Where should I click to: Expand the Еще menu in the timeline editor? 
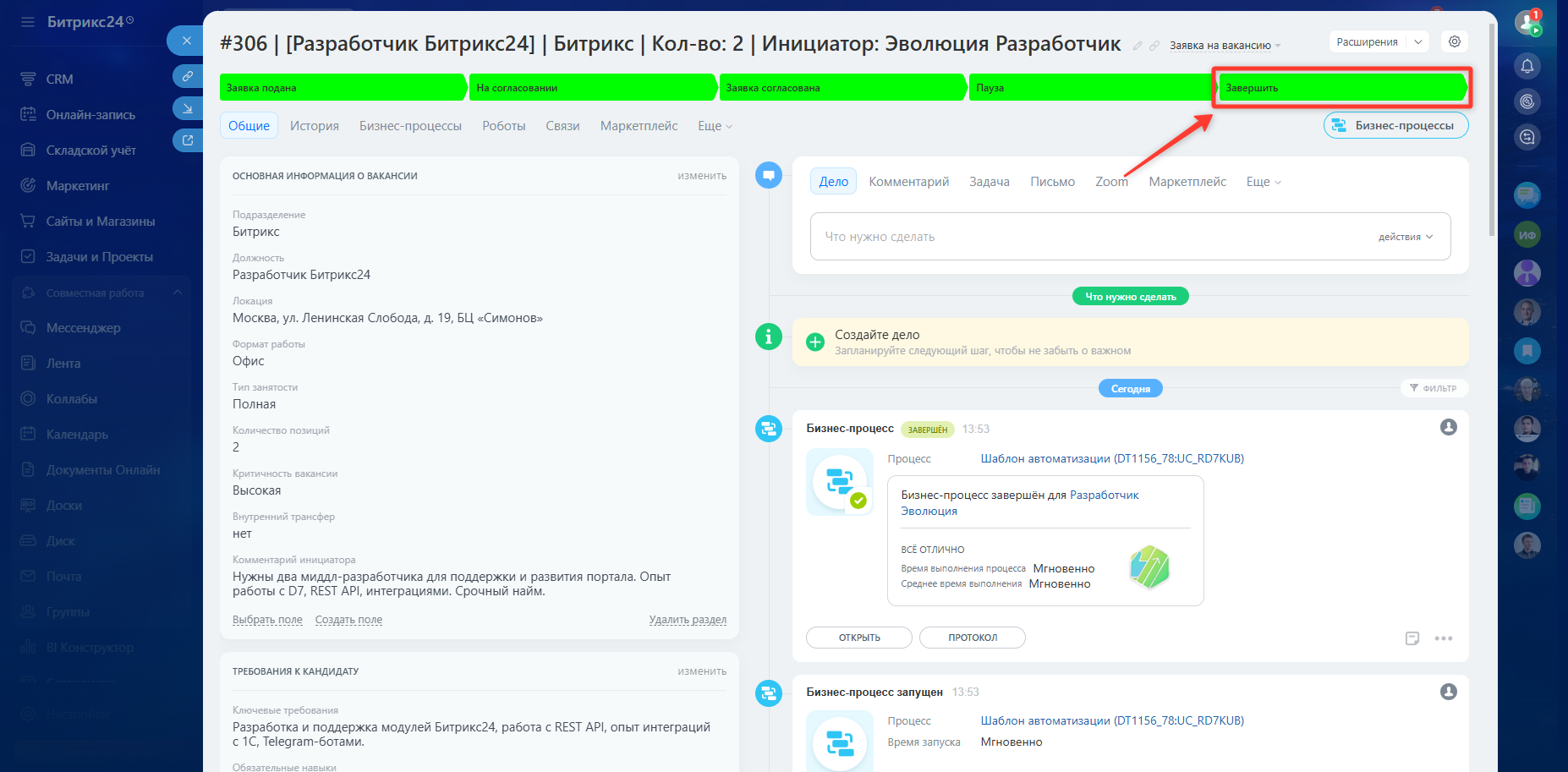pyautogui.click(x=1264, y=182)
